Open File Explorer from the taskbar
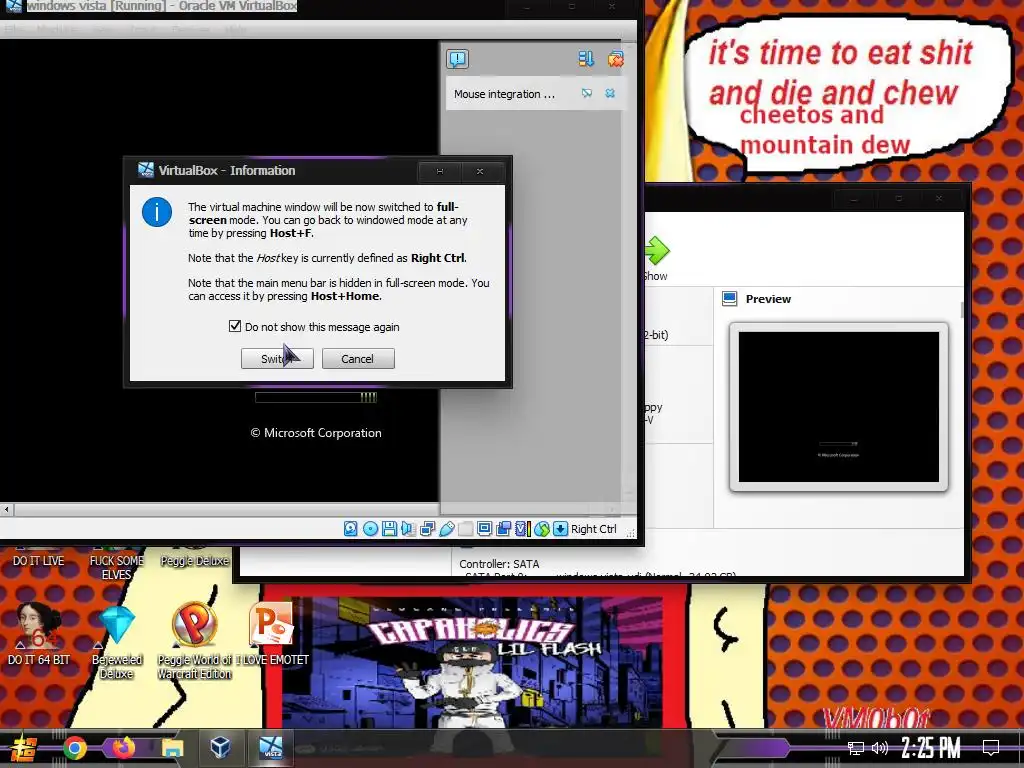 coord(172,748)
